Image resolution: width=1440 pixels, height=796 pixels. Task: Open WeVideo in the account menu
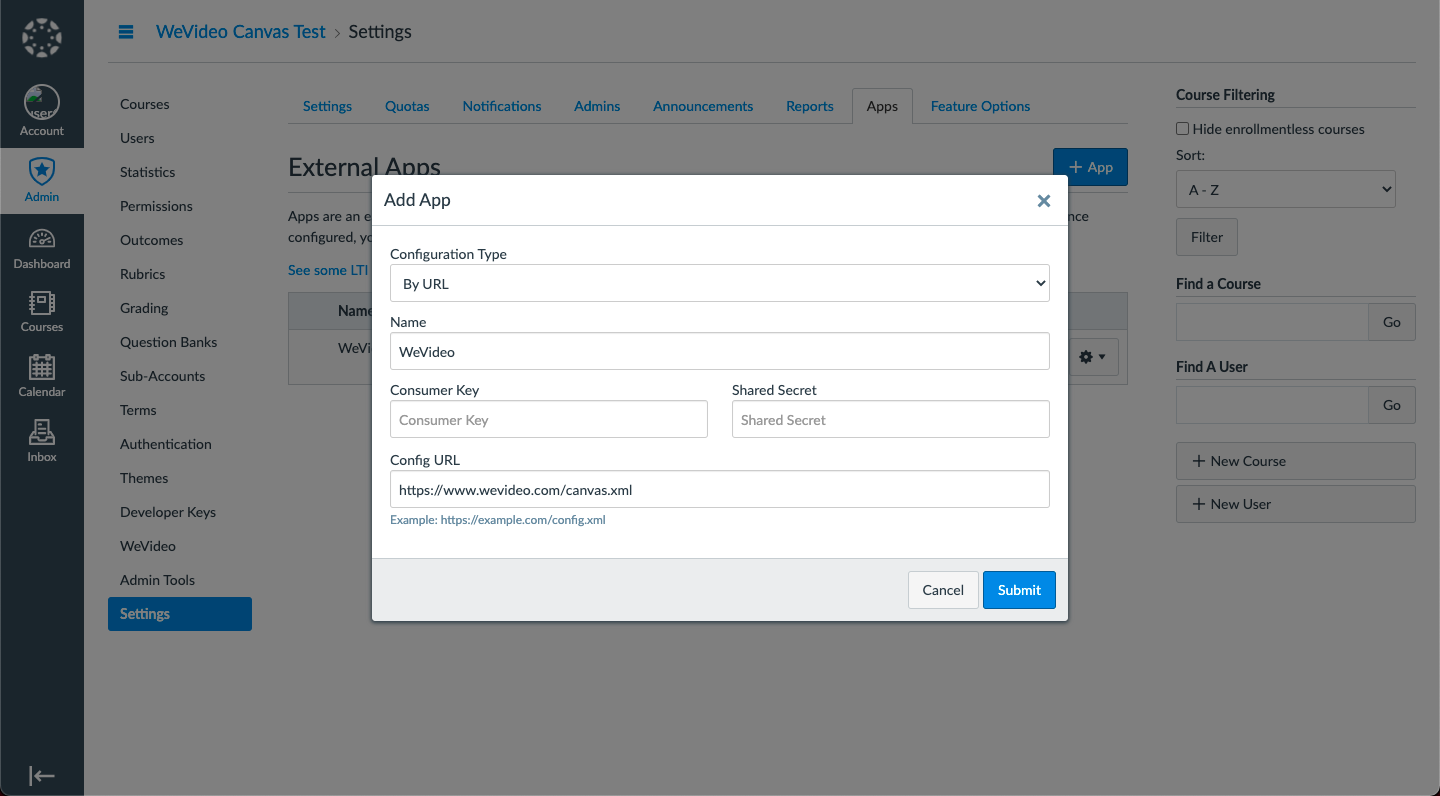click(x=148, y=546)
